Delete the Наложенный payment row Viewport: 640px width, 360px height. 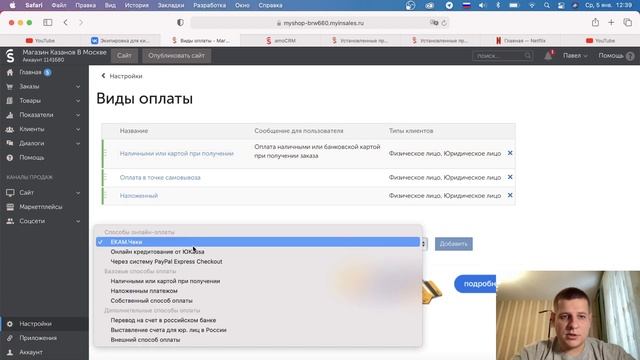click(510, 196)
